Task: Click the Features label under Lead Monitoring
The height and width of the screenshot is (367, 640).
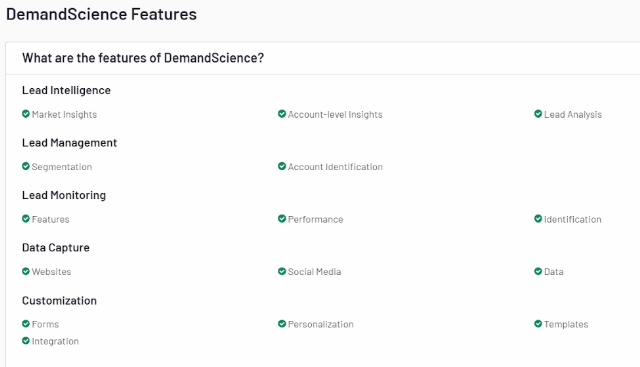Action: coord(51,220)
